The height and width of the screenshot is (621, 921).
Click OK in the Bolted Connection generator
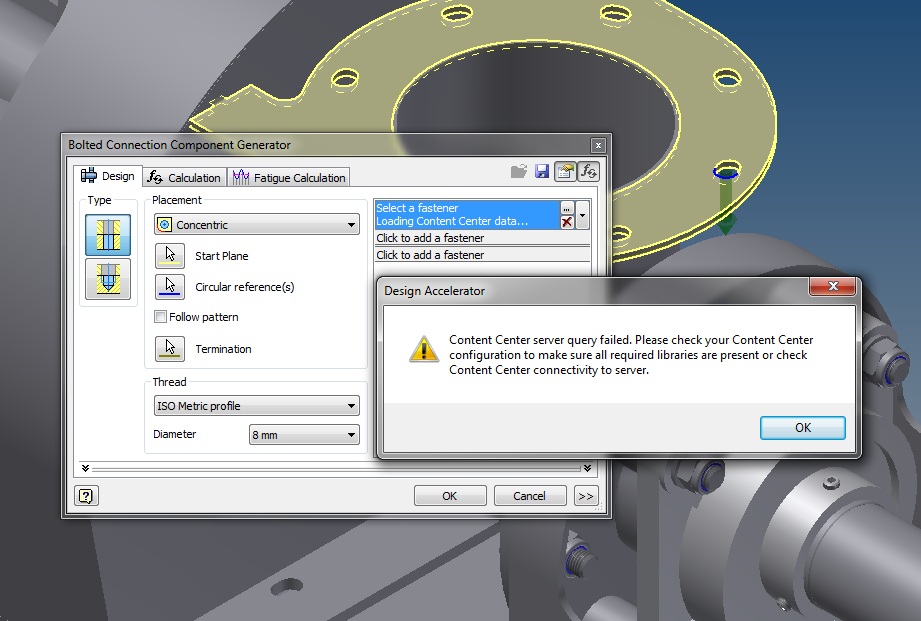[x=450, y=496]
